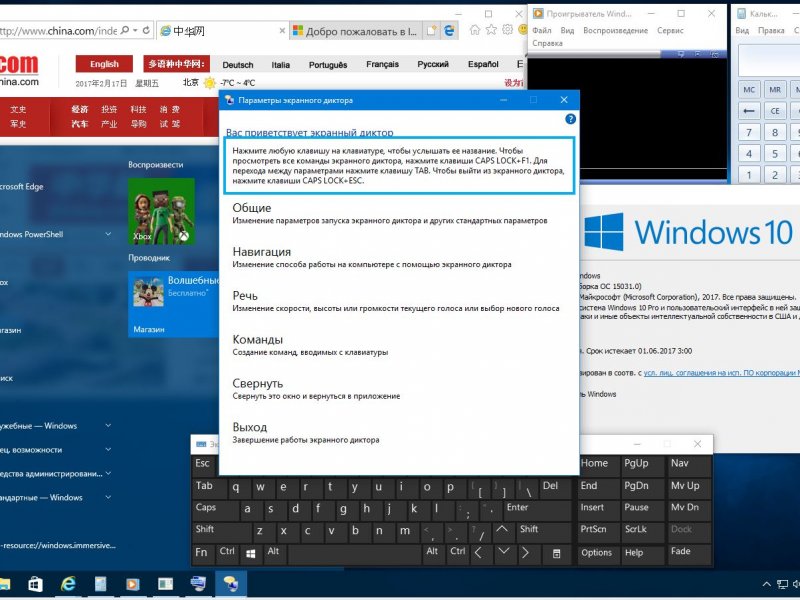Expand the Спец. возможности group chevron
The width and height of the screenshot is (800, 600).
[x=108, y=449]
